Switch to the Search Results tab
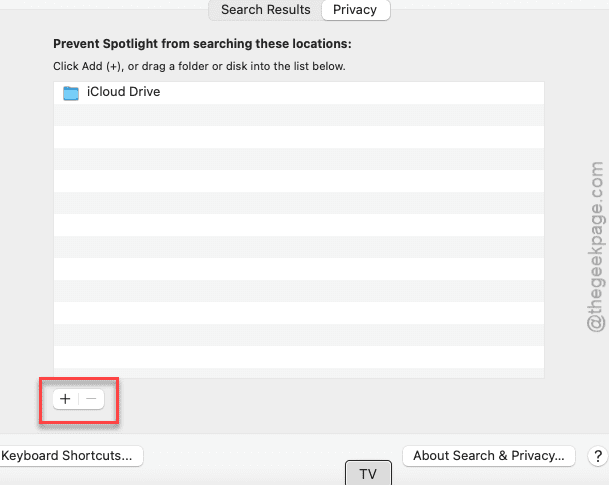609x485 pixels. point(264,10)
